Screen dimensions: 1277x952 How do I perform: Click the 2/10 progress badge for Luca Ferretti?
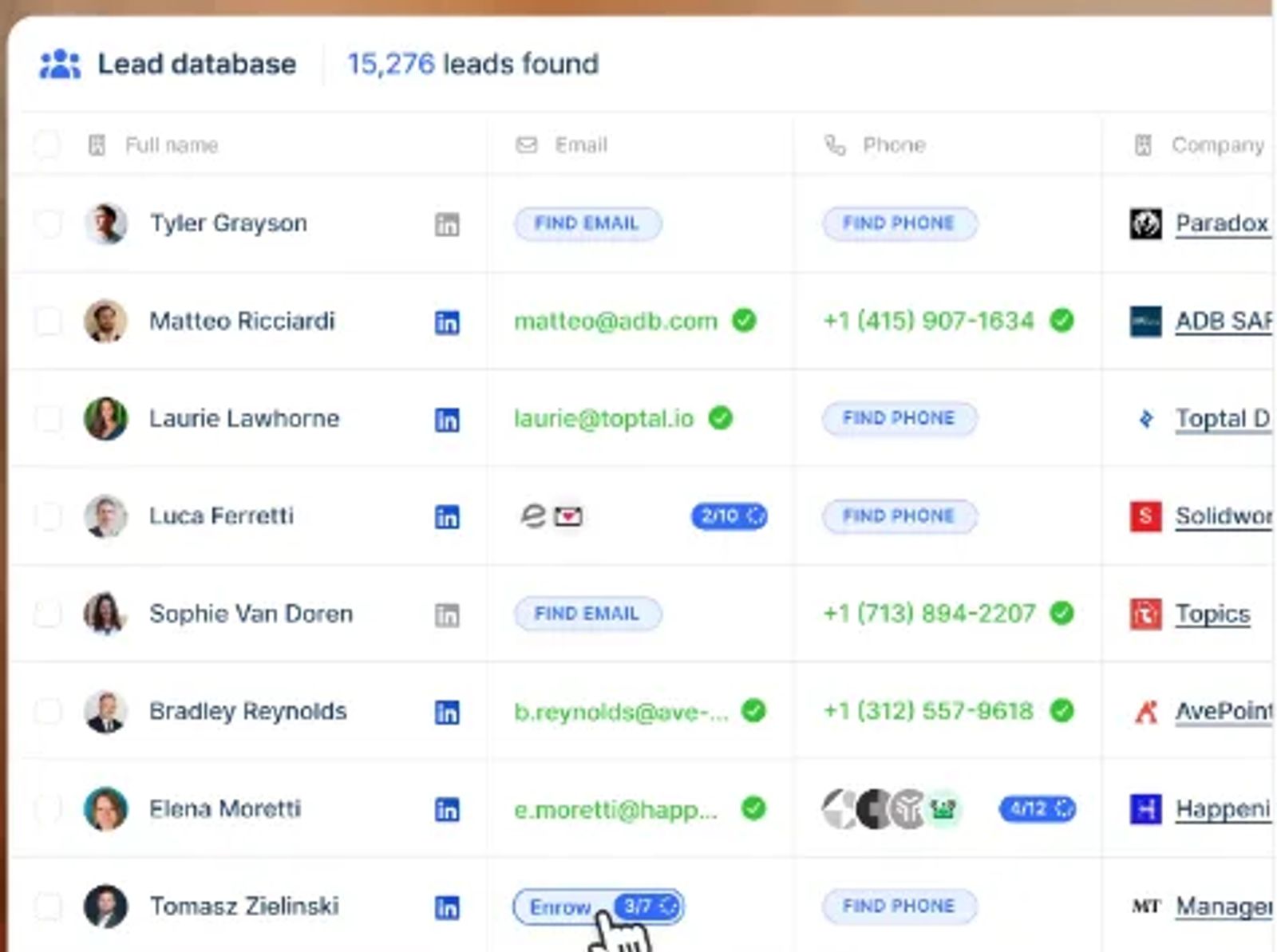(729, 516)
